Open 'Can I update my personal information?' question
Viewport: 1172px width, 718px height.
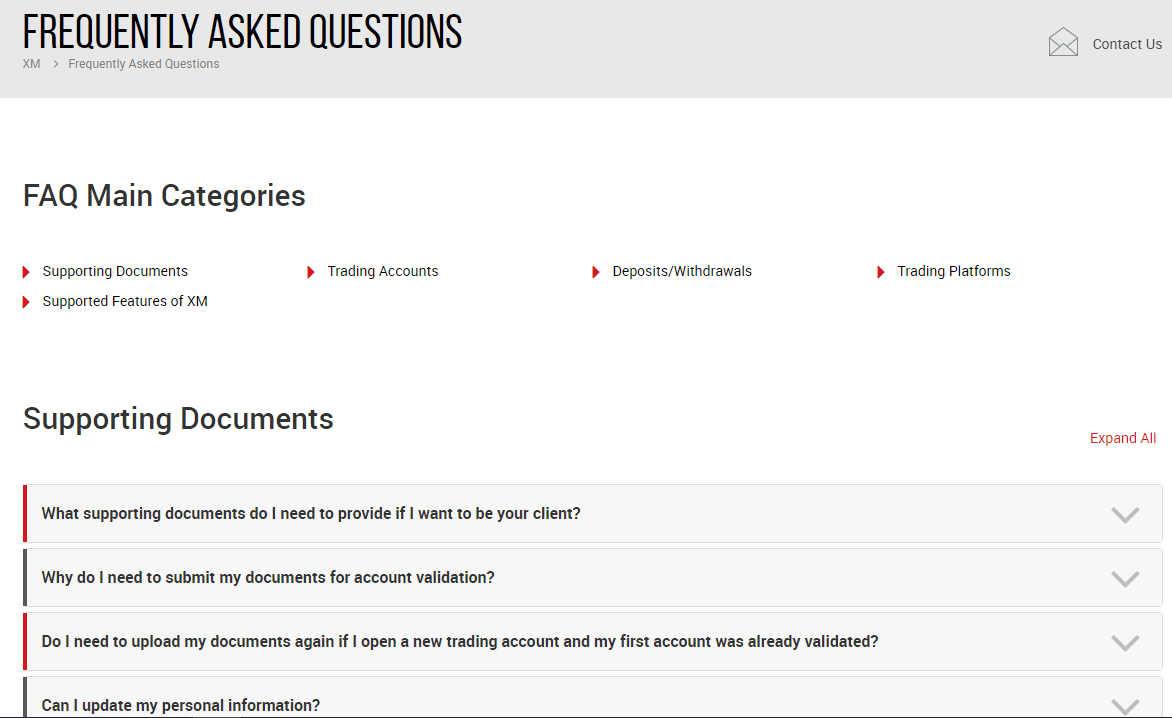[x=181, y=705]
